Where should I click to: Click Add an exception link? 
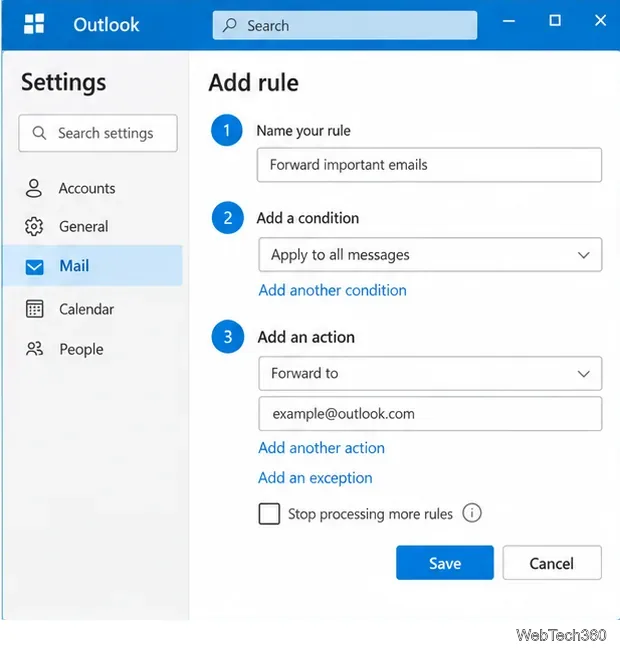point(315,478)
